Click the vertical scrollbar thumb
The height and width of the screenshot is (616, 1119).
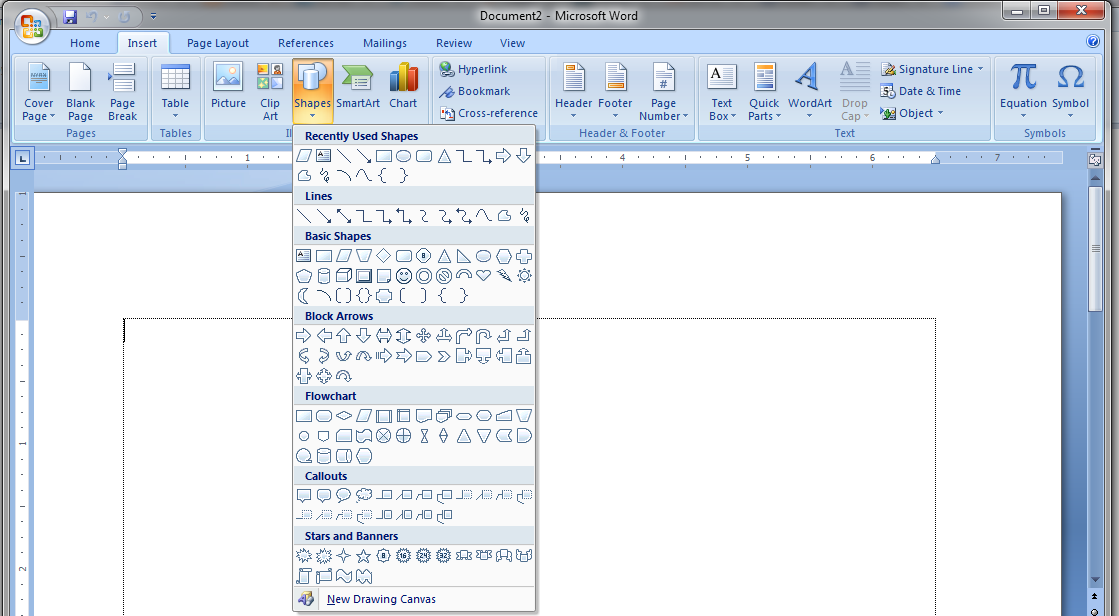(1095, 248)
